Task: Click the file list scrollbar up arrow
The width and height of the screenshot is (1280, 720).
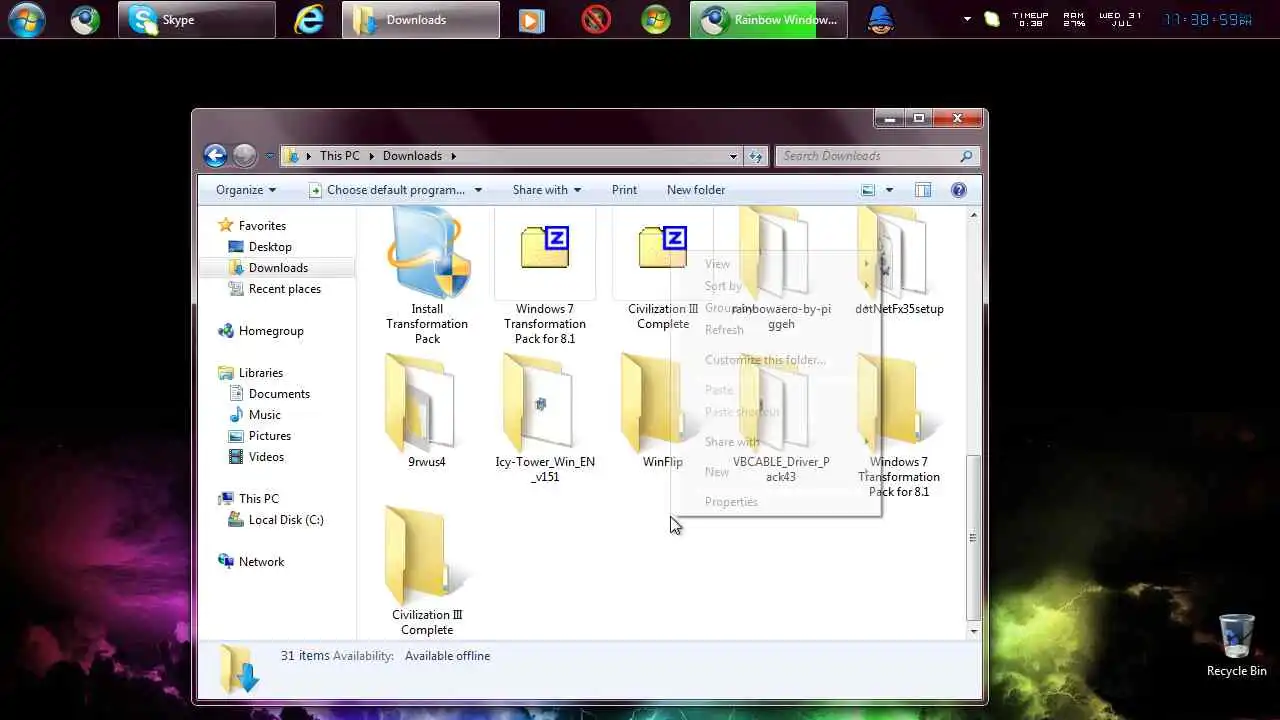Action: coord(974,215)
